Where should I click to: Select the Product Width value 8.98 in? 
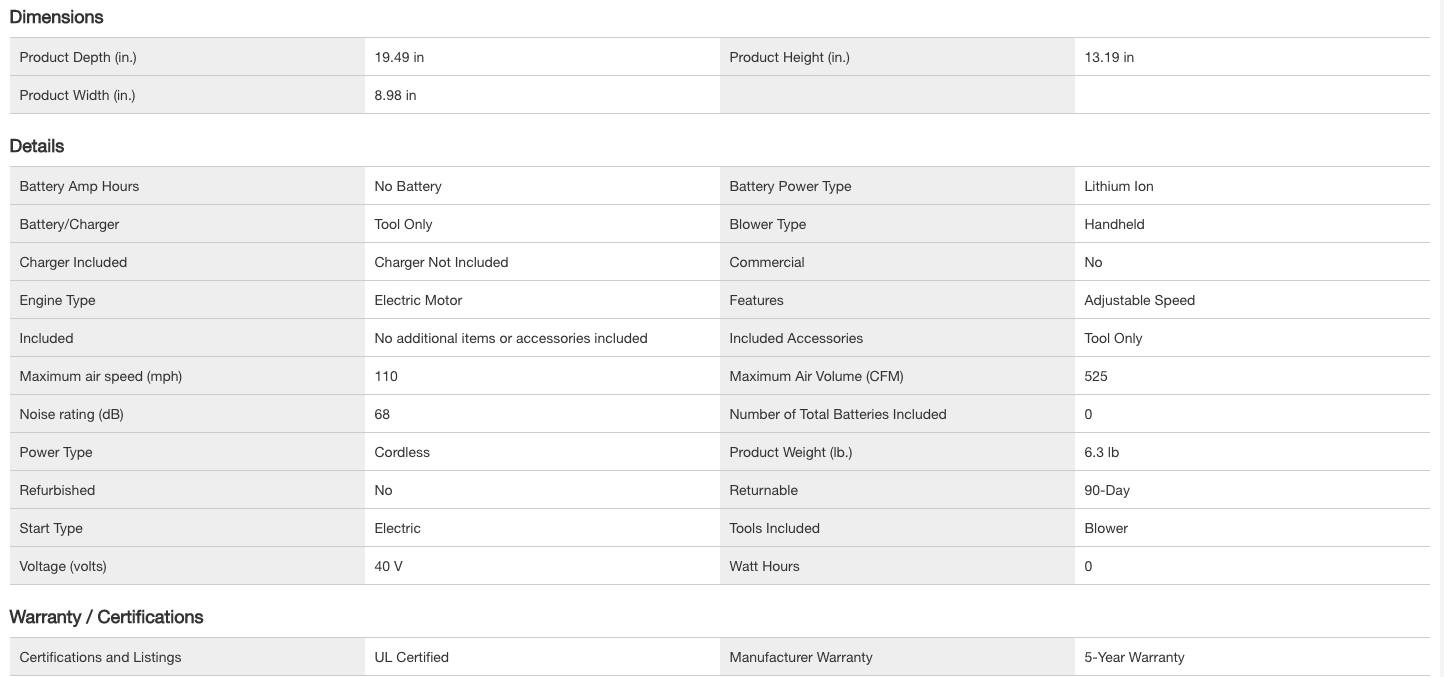click(x=395, y=95)
